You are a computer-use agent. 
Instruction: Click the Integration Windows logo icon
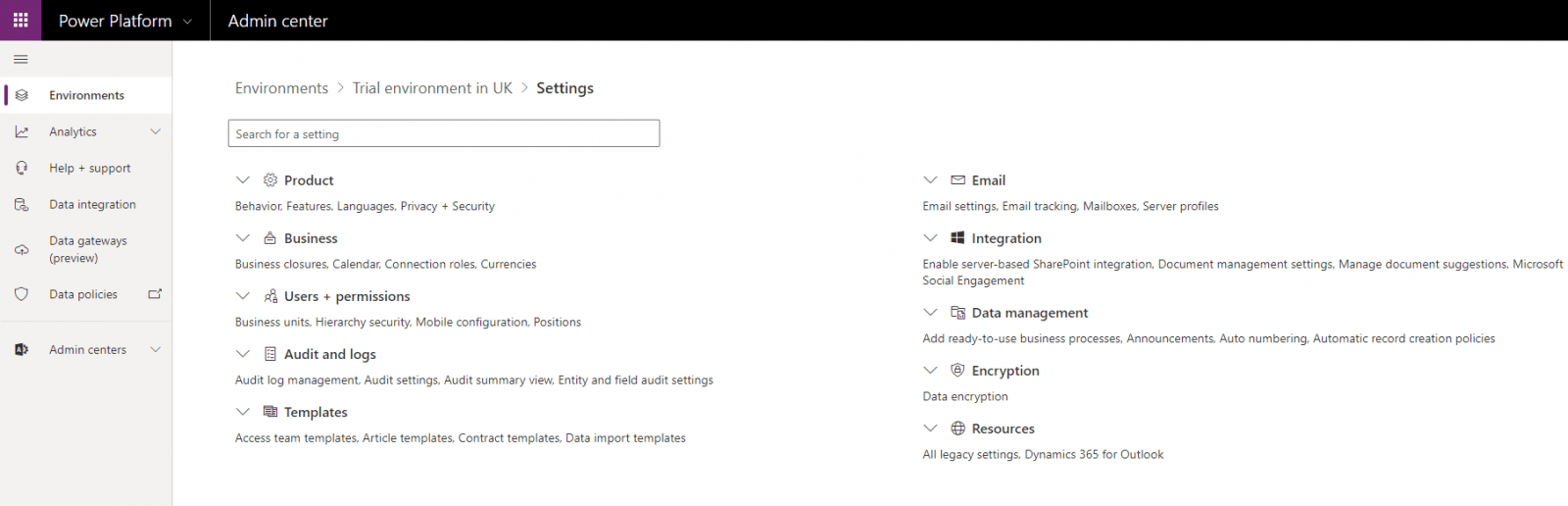coord(958,237)
